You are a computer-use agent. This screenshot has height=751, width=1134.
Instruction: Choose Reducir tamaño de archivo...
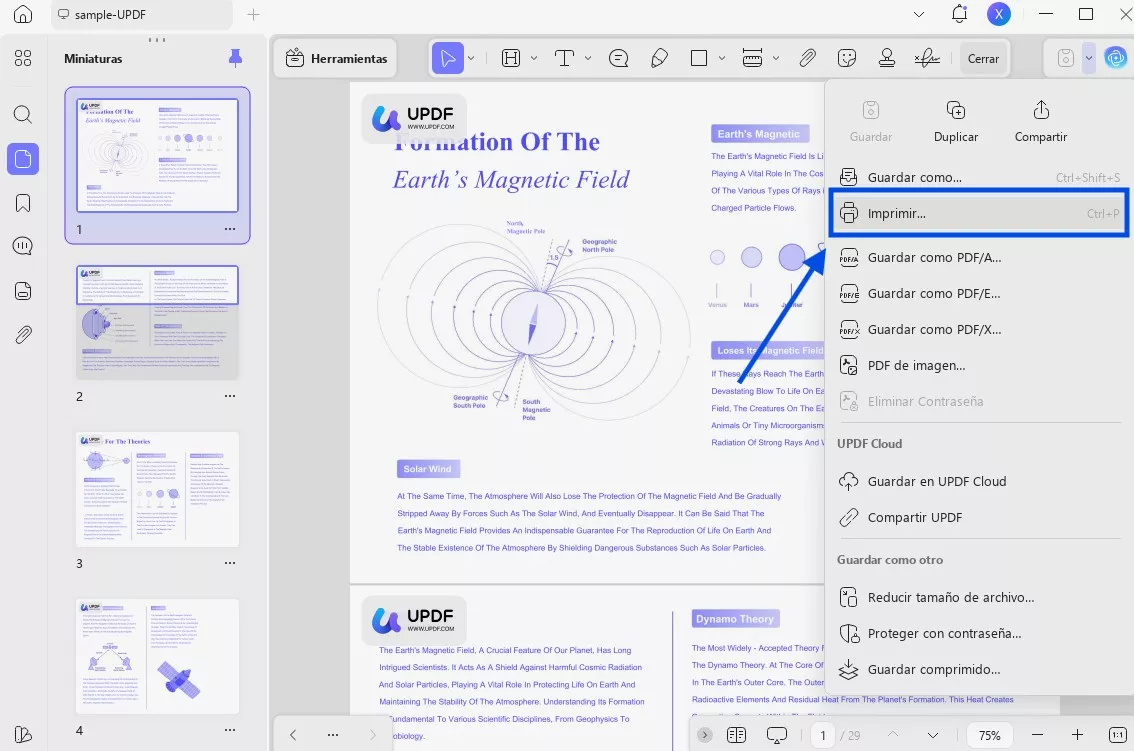[x=979, y=597]
